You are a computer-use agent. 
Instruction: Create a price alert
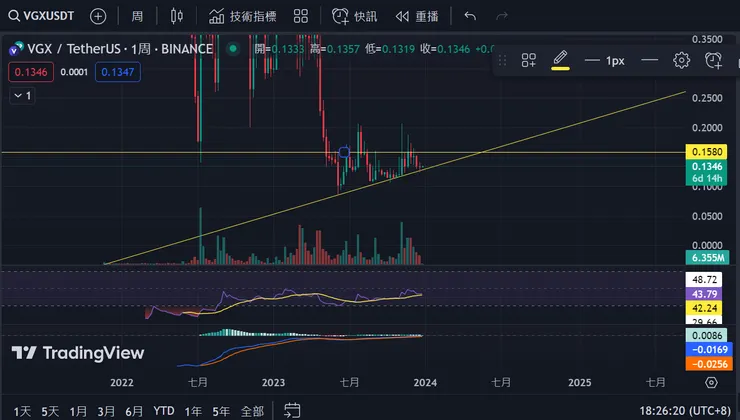[x=354, y=17]
